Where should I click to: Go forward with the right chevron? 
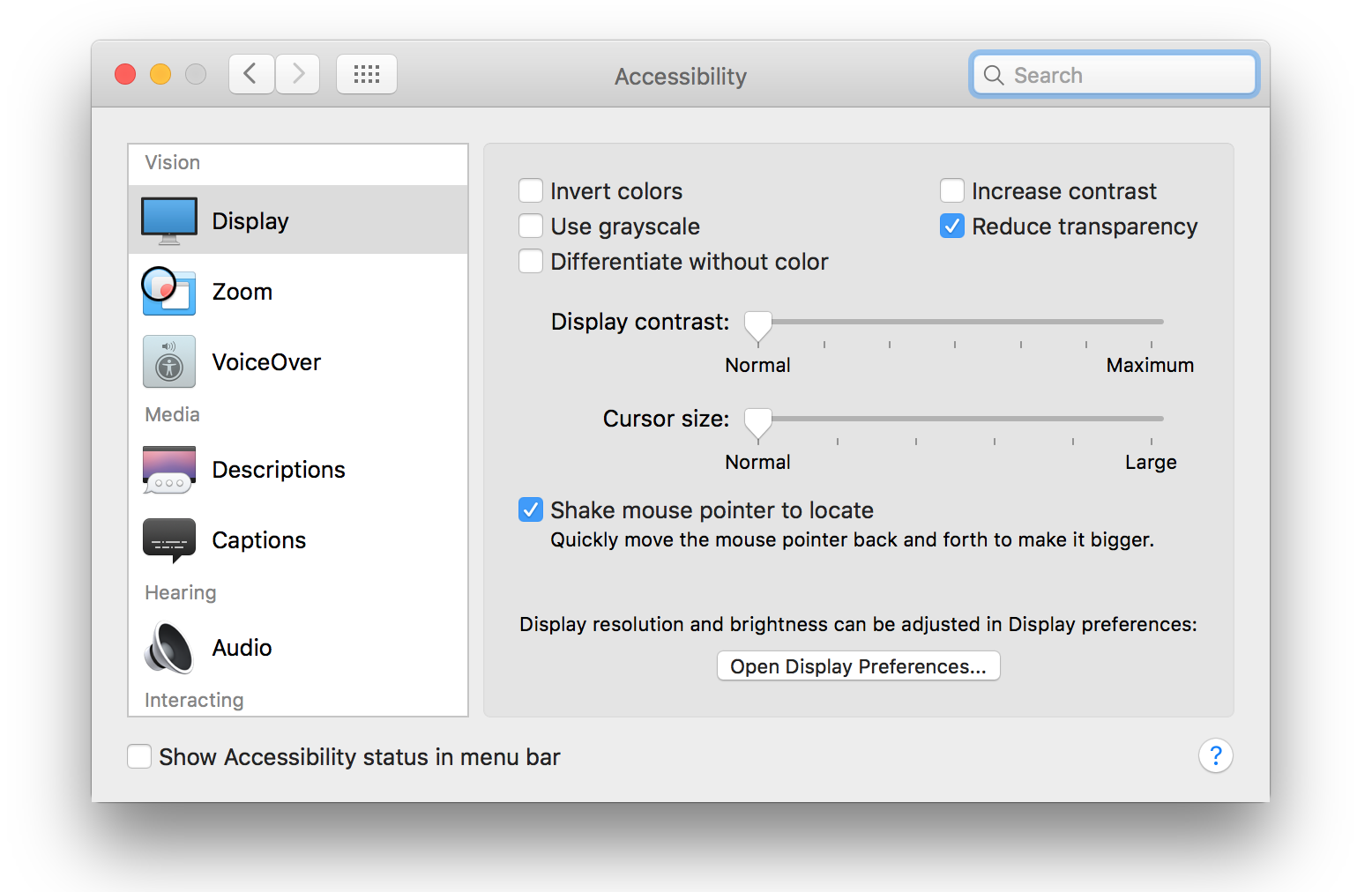point(298,74)
